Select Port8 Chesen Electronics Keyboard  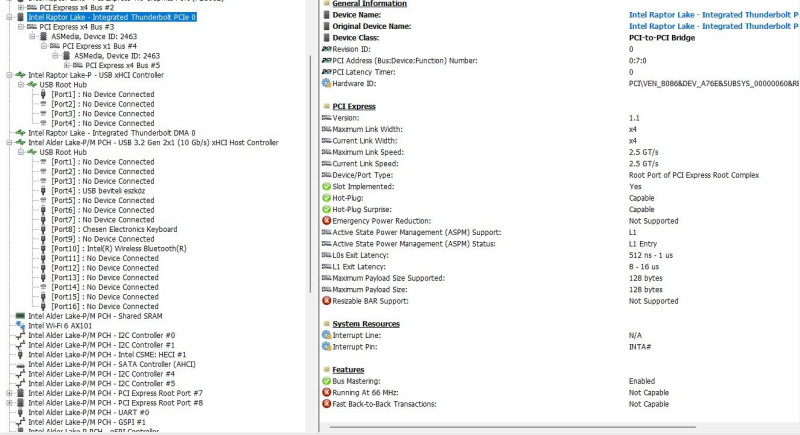point(114,229)
